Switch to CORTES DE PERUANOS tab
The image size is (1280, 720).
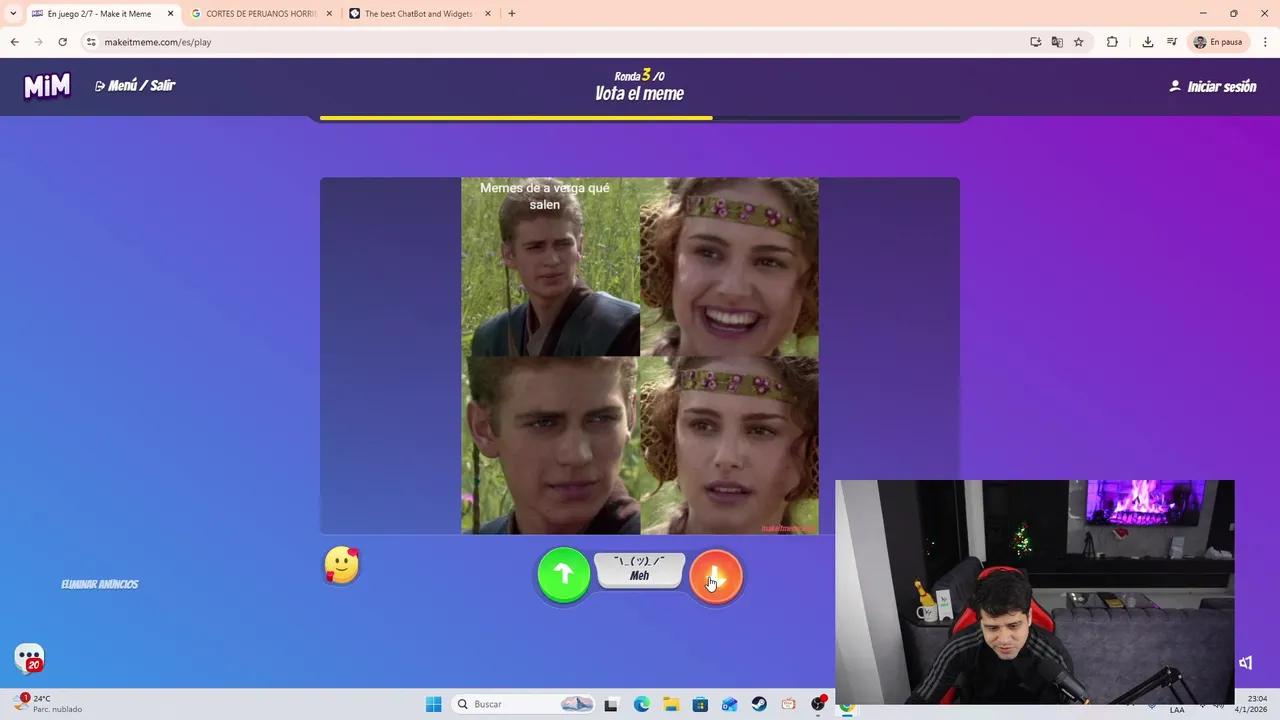tap(262, 14)
